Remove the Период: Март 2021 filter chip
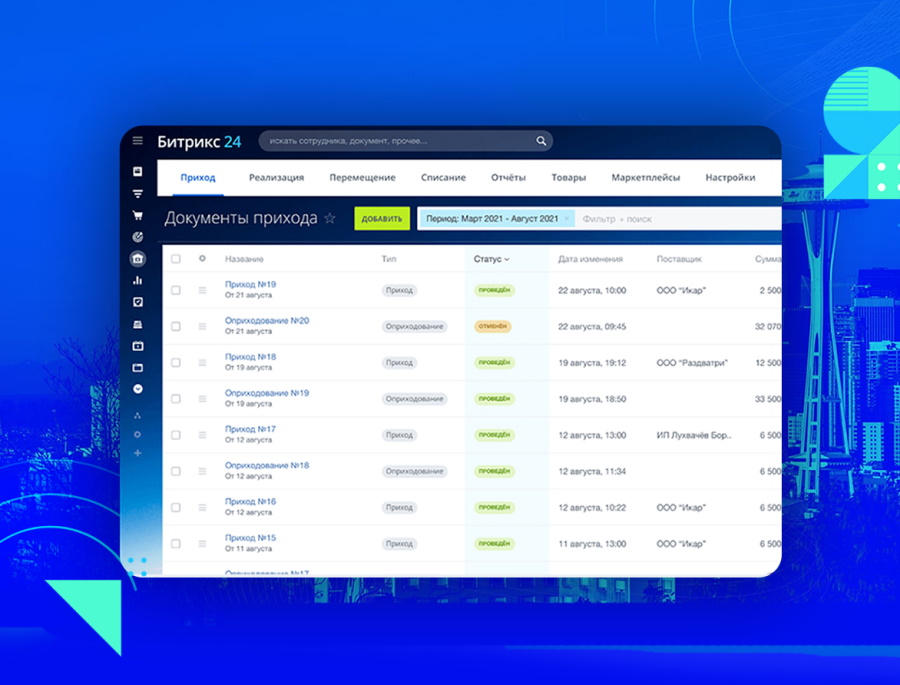Viewport: 900px width, 685px height. [x=567, y=218]
